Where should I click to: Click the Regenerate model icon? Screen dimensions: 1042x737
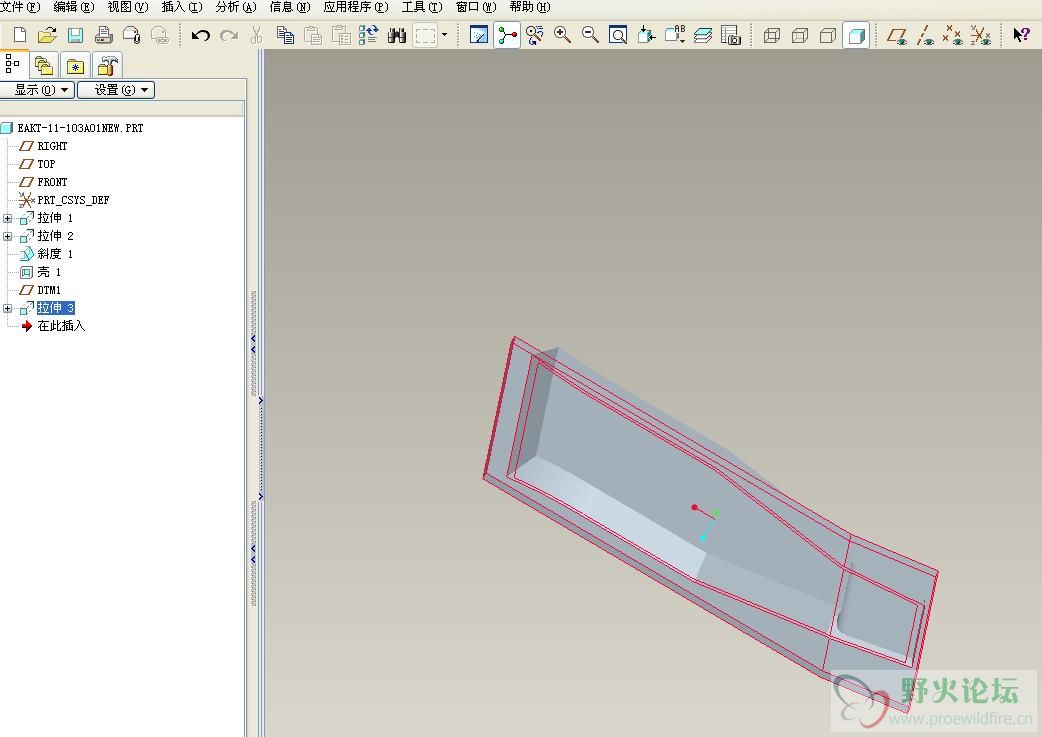369,35
